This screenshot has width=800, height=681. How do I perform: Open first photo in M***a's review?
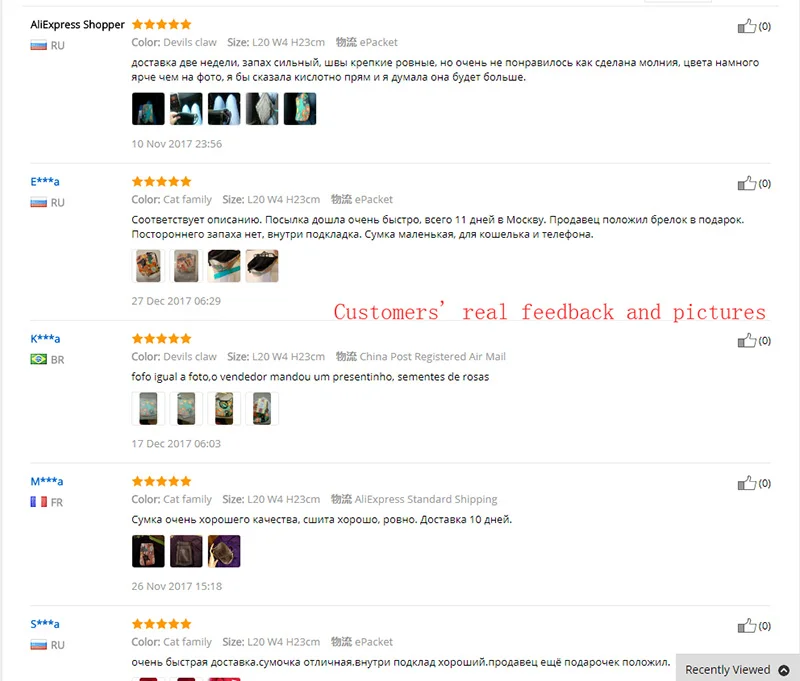point(148,551)
